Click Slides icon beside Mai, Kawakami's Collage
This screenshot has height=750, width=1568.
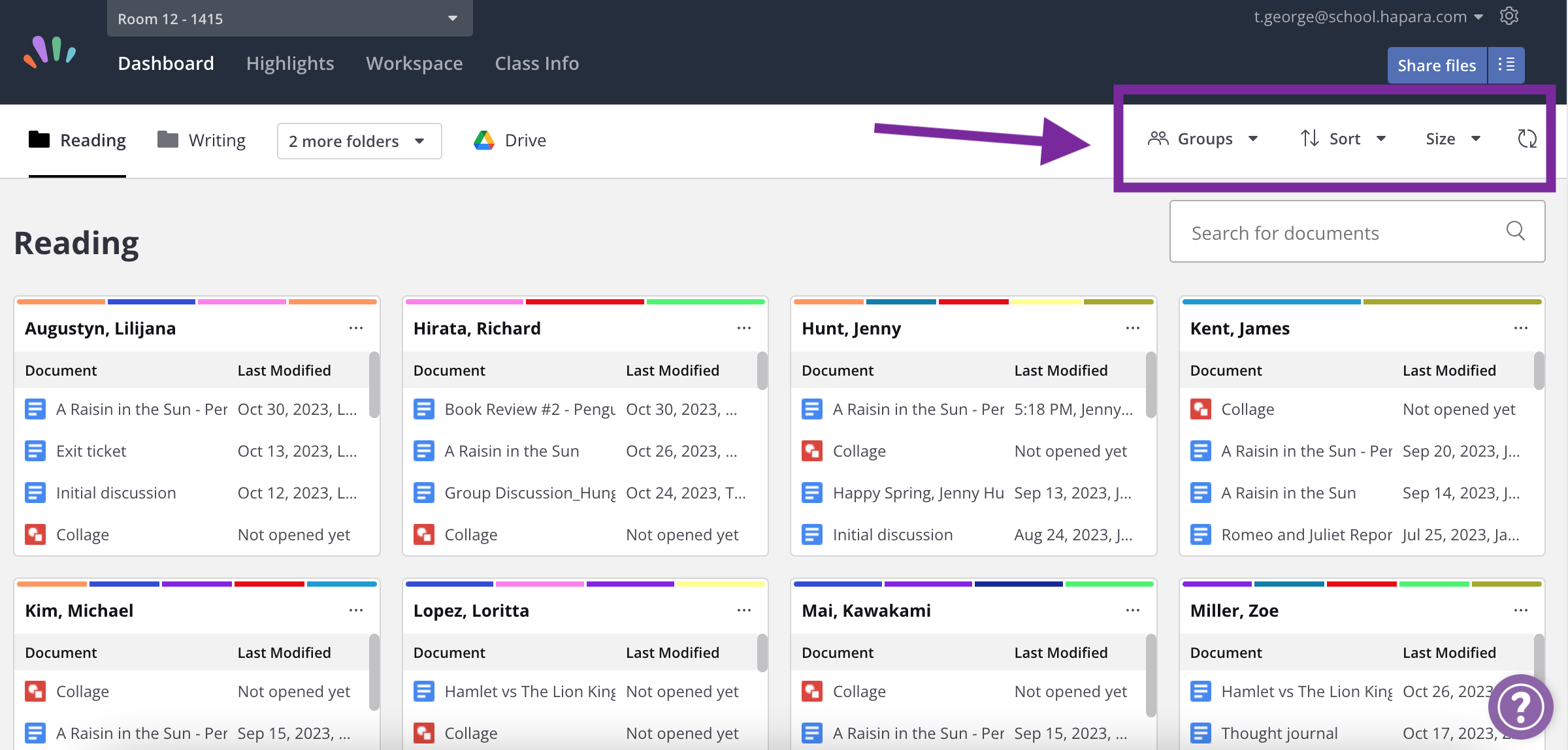(x=812, y=691)
